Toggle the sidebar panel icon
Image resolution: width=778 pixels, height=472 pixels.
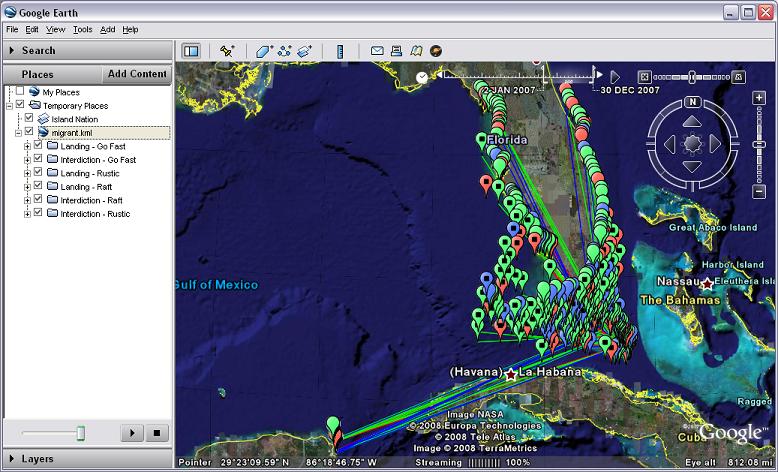click(191, 50)
